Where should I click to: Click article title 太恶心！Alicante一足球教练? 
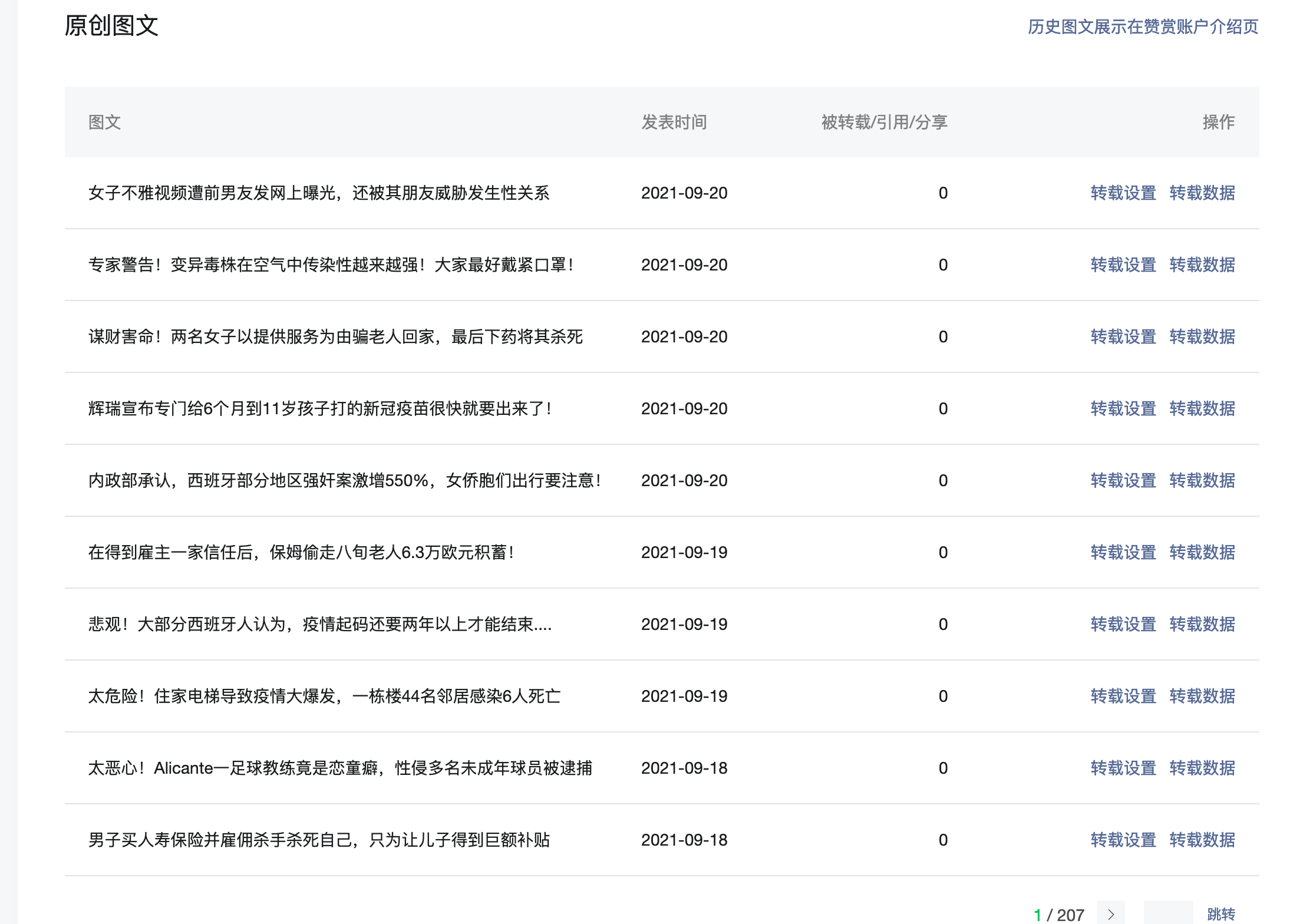(340, 768)
